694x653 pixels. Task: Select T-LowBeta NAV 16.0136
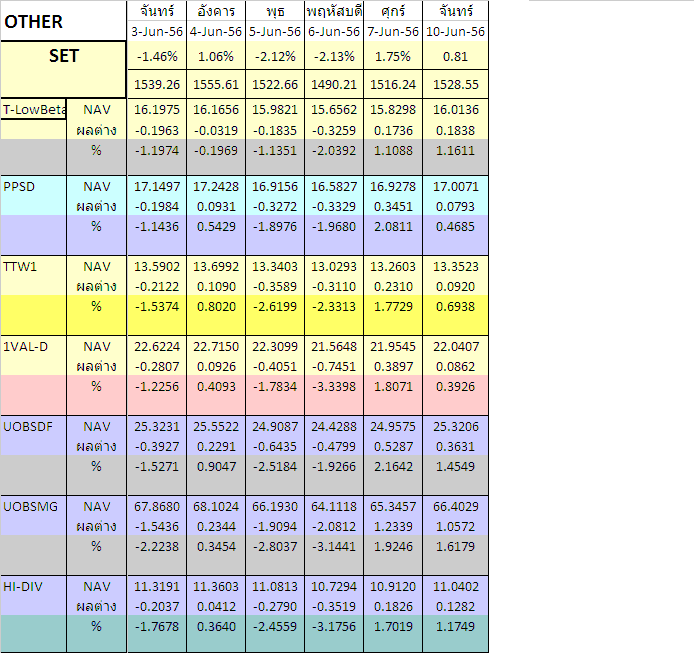[x=455, y=109]
